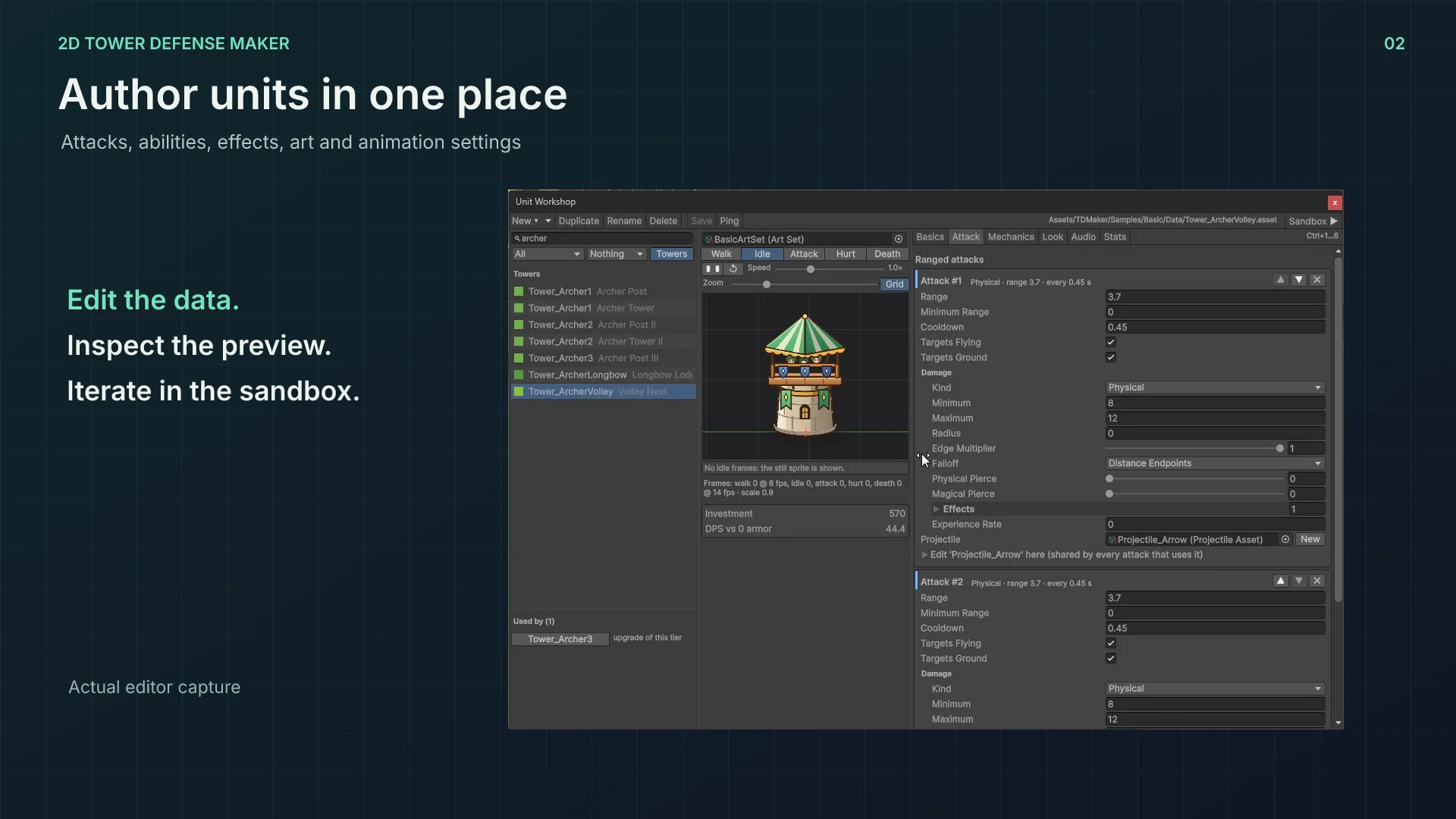Expand the Edit 'Projectile_Arrow' here foldout
This screenshot has height=819, width=1456.
(925, 555)
